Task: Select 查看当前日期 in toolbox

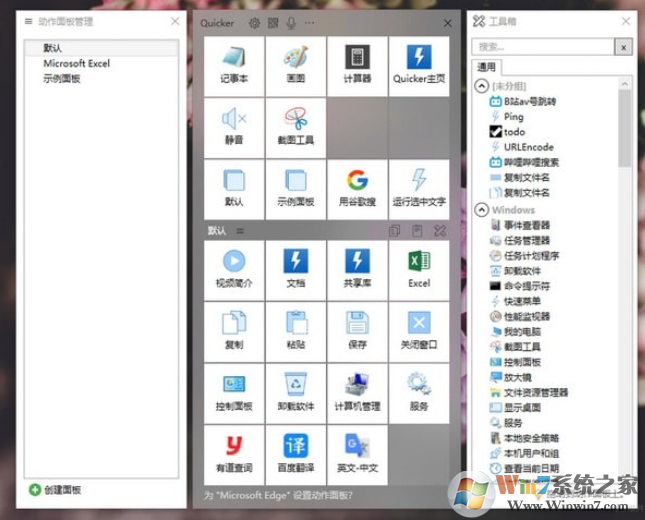Action: click(524, 468)
